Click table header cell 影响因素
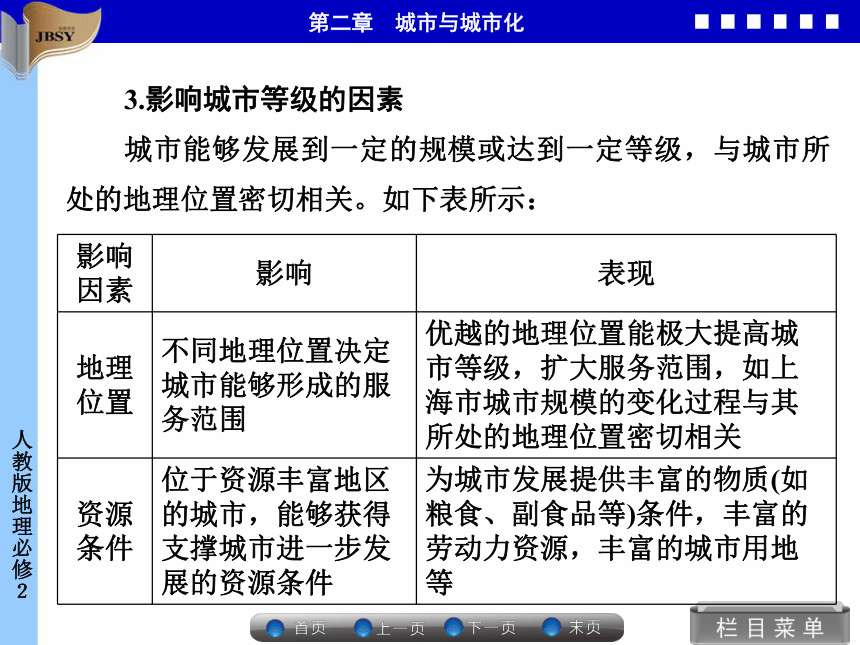Viewport: 860px width, 645px height. pos(105,273)
